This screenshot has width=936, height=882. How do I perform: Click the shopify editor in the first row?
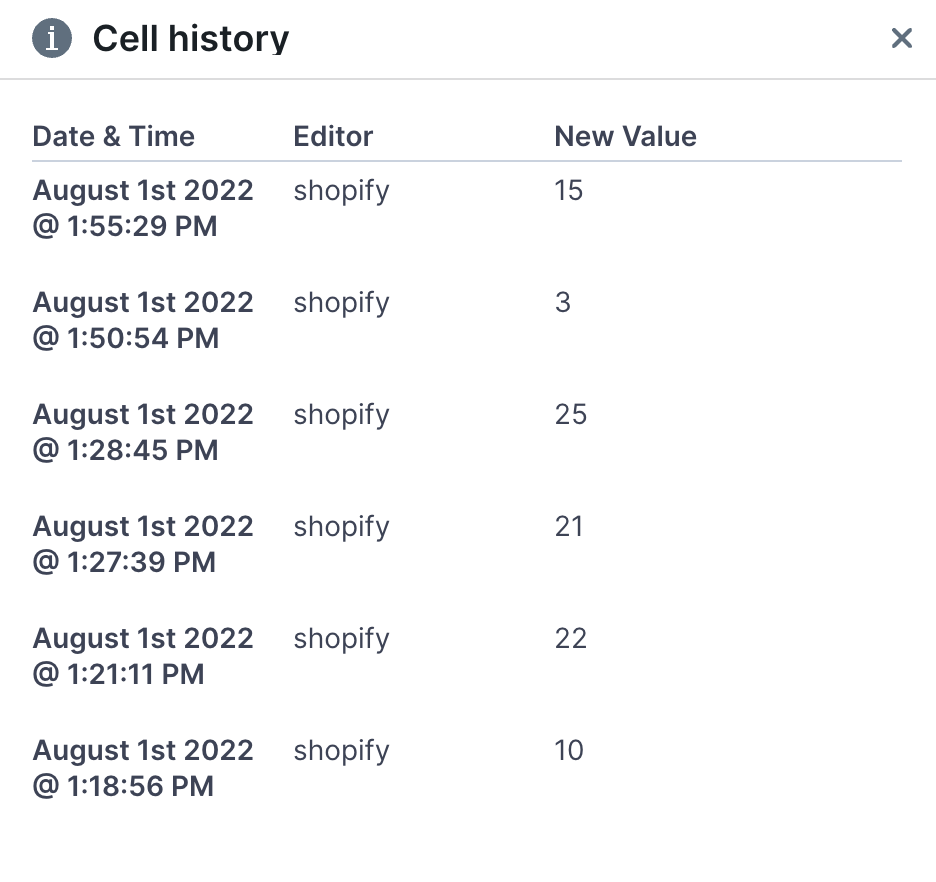[x=341, y=191]
